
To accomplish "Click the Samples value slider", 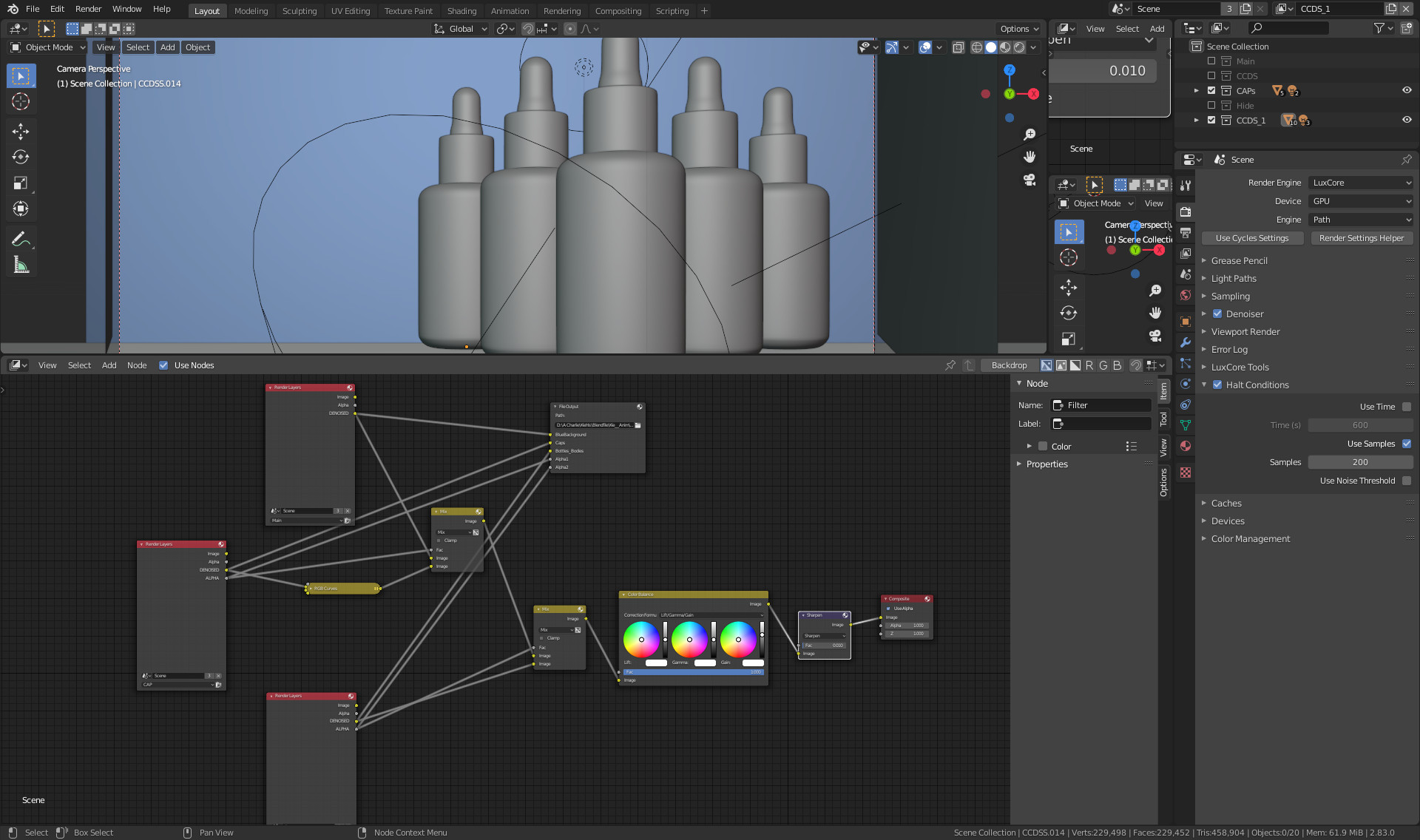I will [x=1359, y=462].
